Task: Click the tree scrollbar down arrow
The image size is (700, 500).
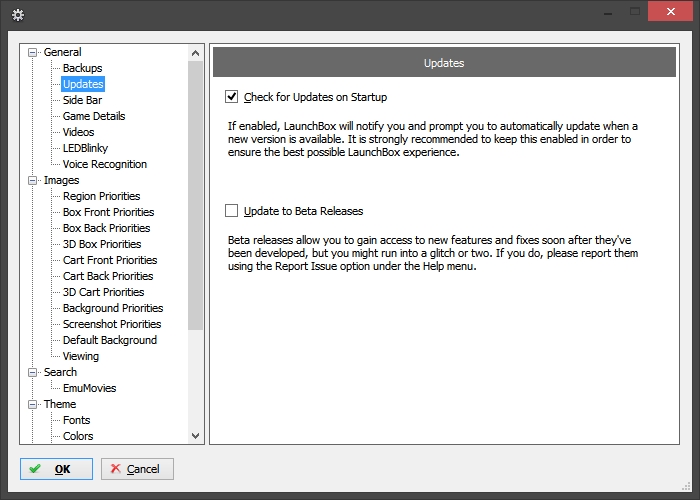Action: [195, 436]
